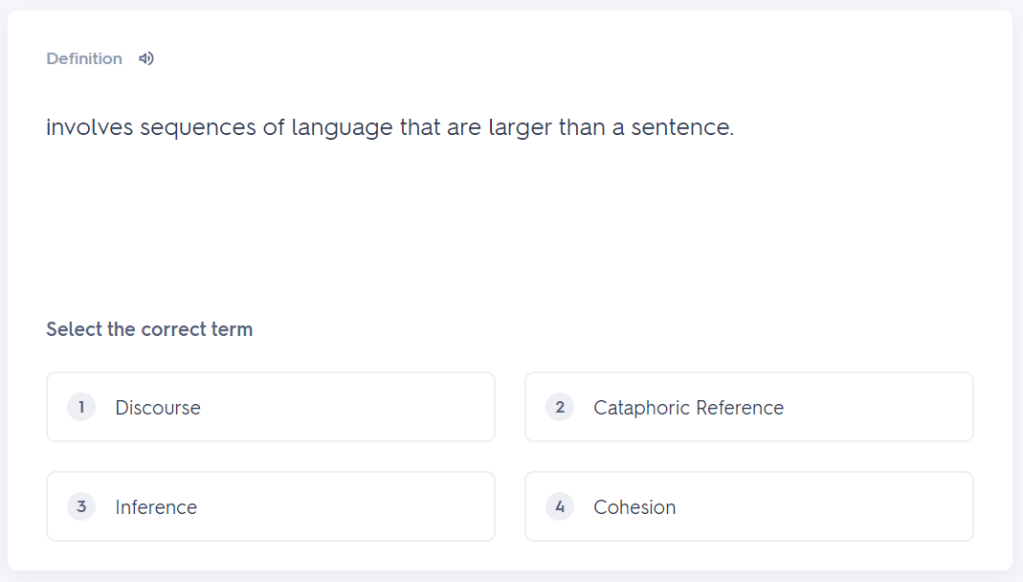This screenshot has height=582, width=1023.
Task: Click the number 3 badge beside Inference
Action: click(x=81, y=507)
